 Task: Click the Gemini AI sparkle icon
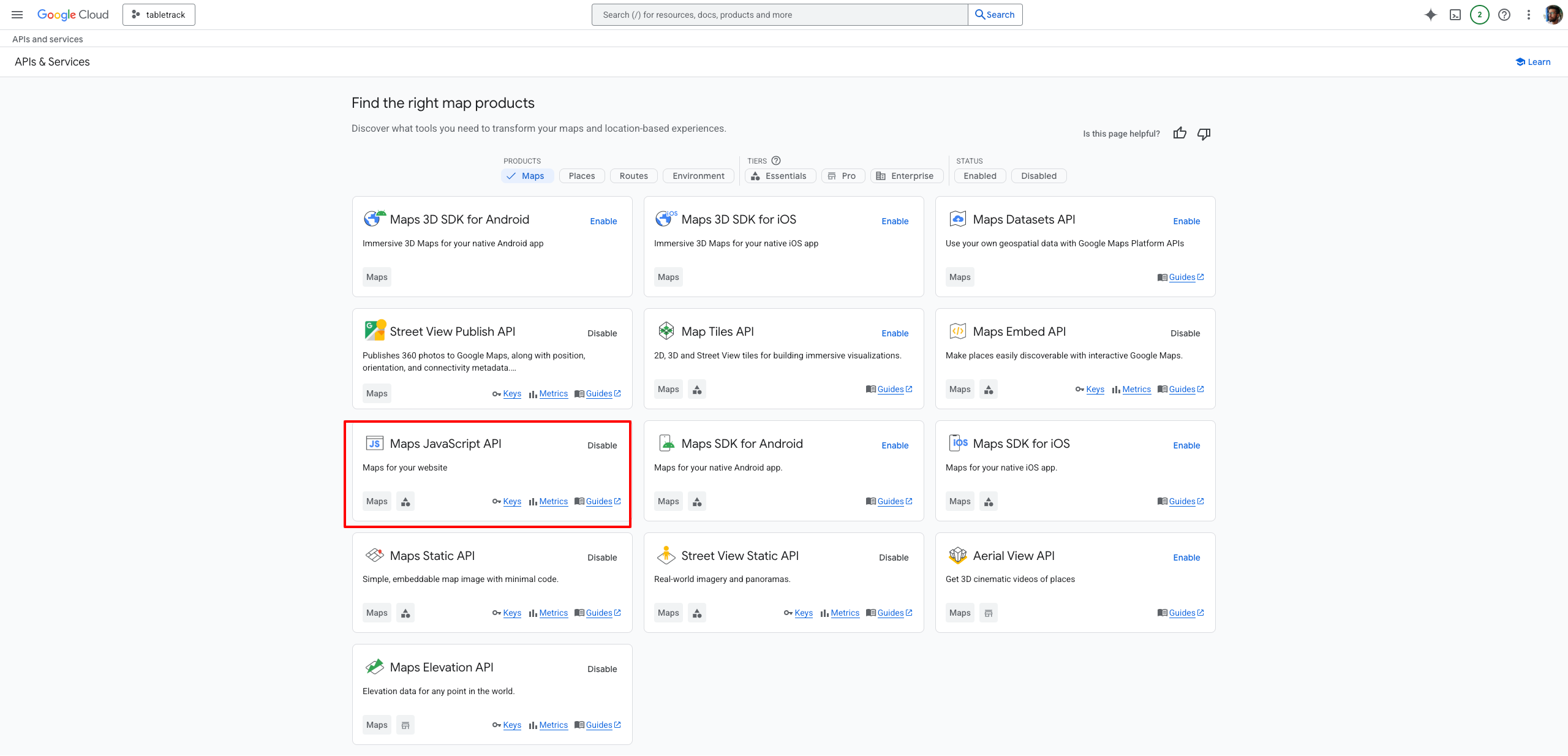(x=1430, y=15)
